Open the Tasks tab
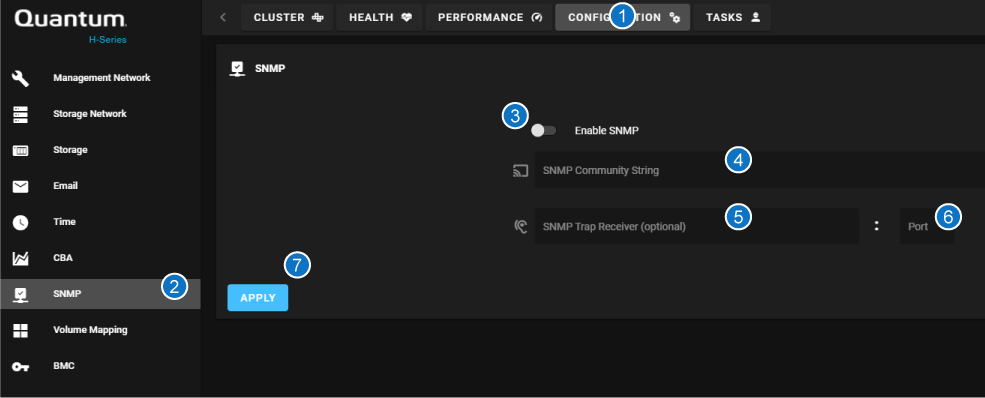This screenshot has height=398, width=985. 732,18
